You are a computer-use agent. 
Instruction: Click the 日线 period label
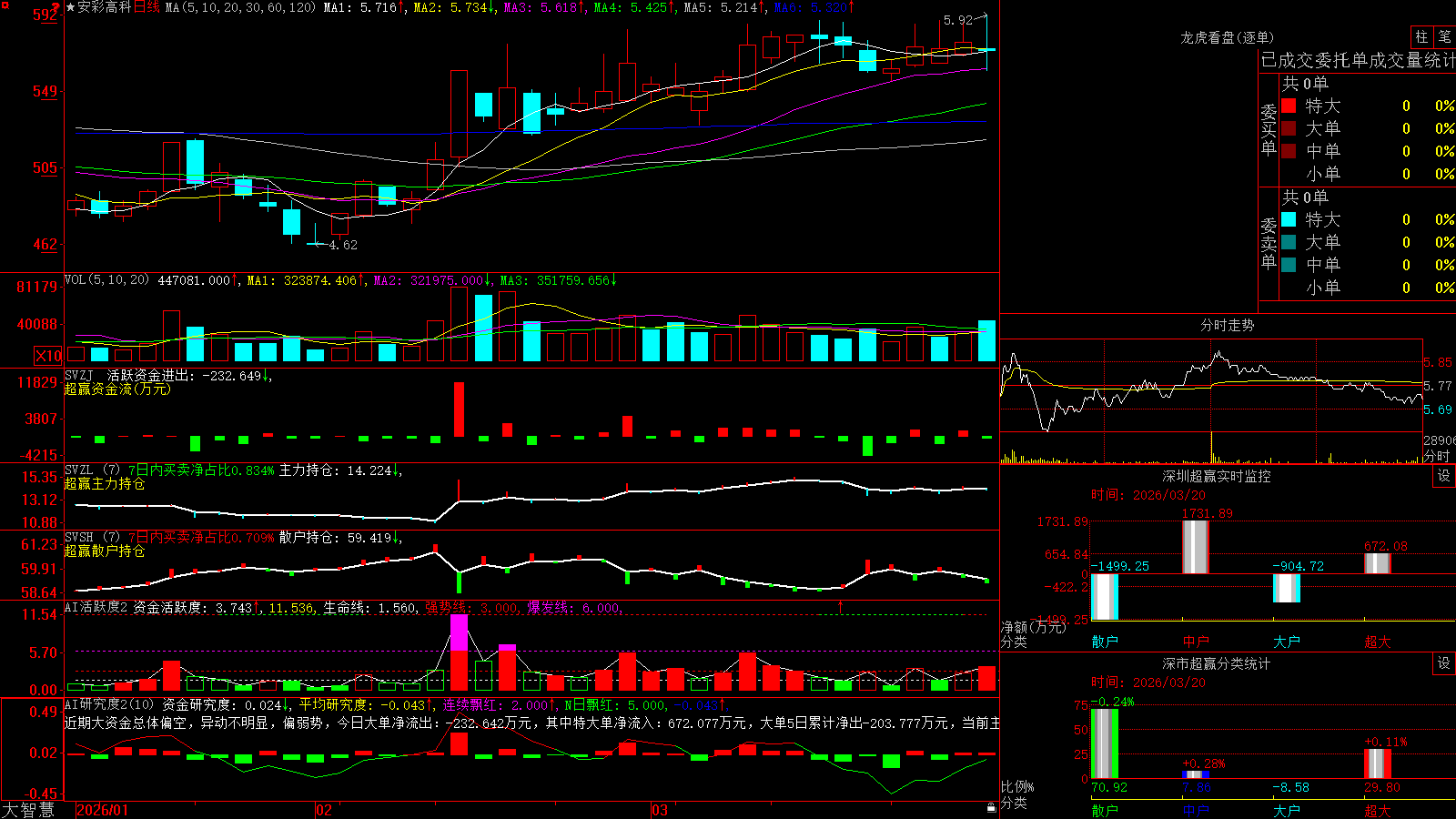click(x=147, y=7)
